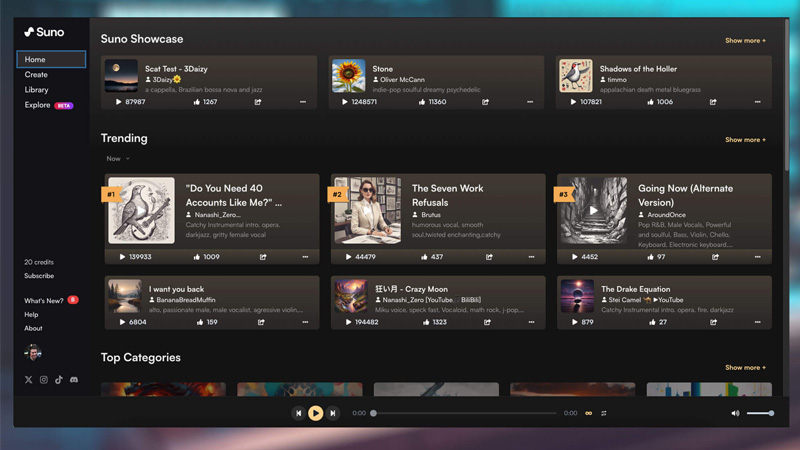The width and height of the screenshot is (800, 450).
Task: Share Going Now (Alternate Version)
Action: 715,257
